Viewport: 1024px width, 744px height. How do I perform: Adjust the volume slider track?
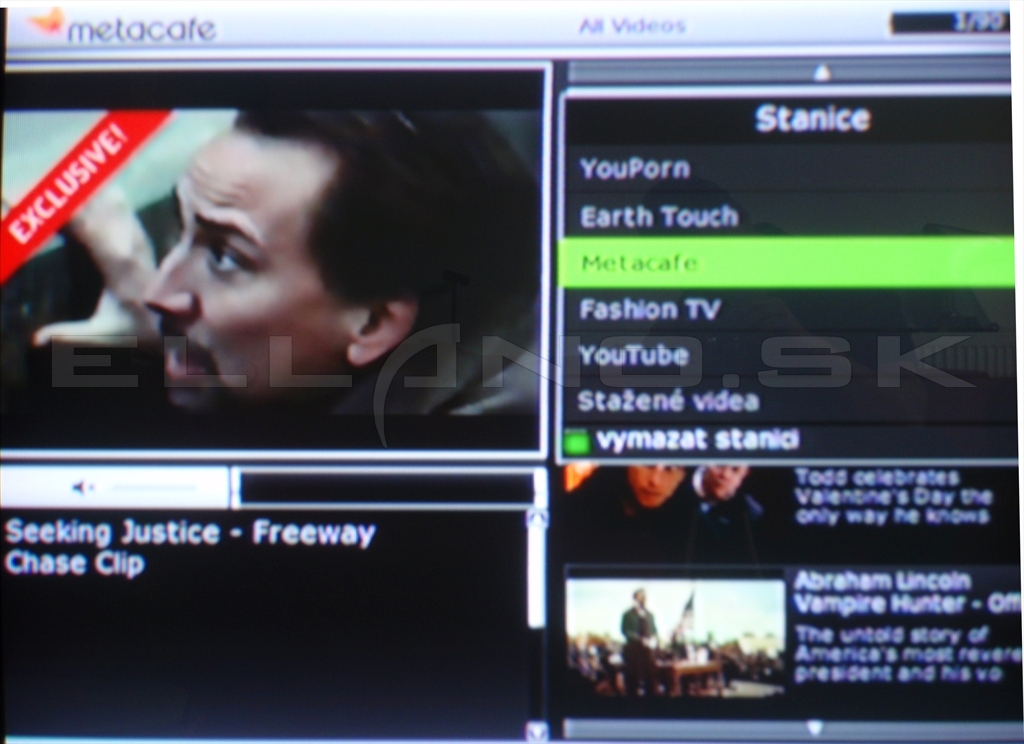pos(152,487)
